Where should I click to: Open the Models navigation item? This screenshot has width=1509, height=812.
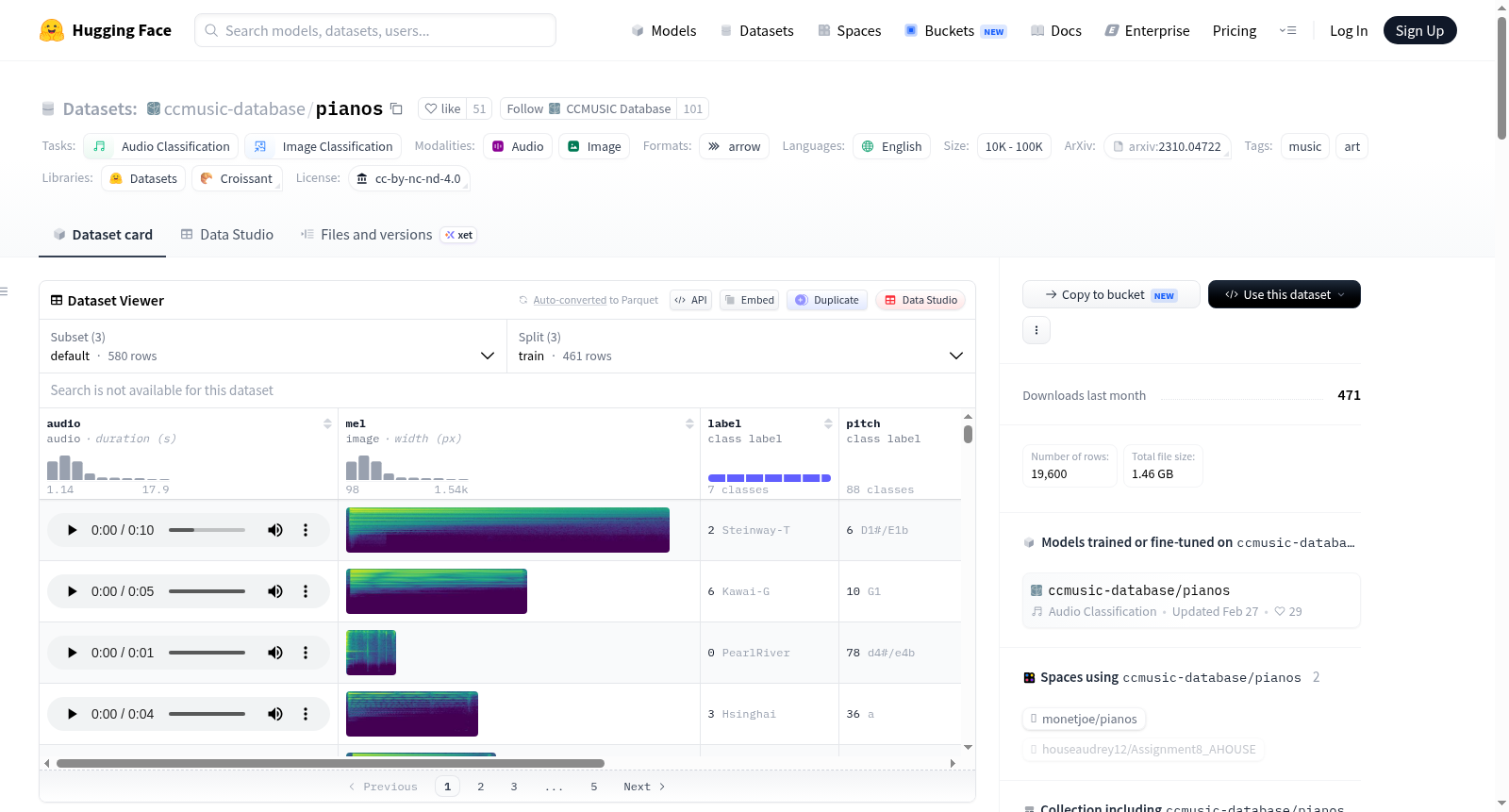tap(664, 30)
